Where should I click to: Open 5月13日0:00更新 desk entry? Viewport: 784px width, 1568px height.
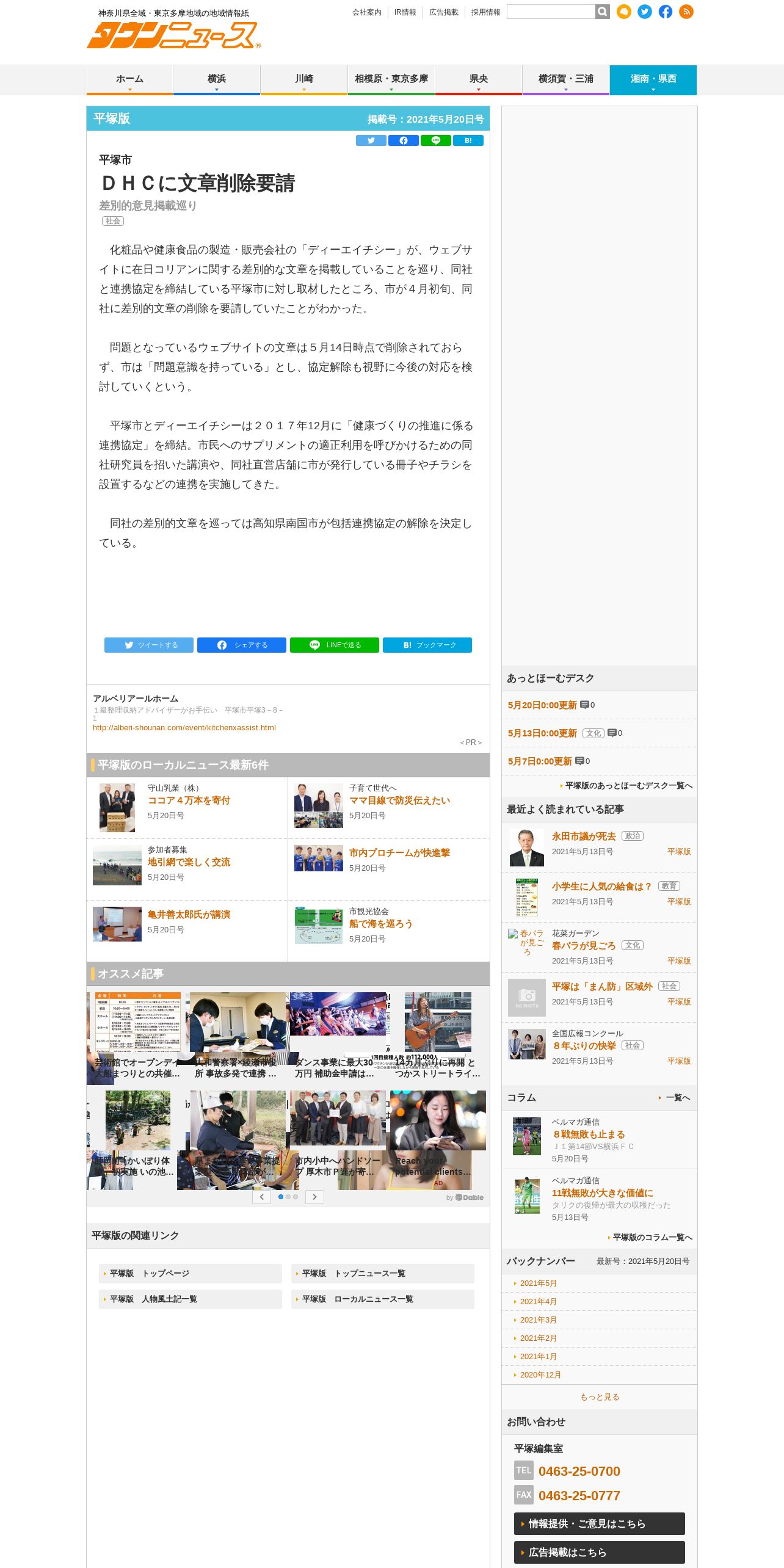click(542, 733)
